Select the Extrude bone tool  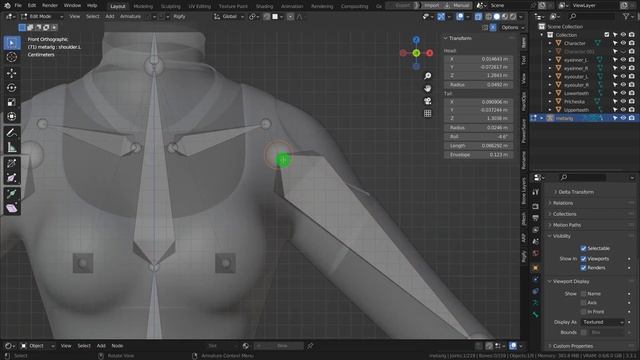tap(12, 193)
